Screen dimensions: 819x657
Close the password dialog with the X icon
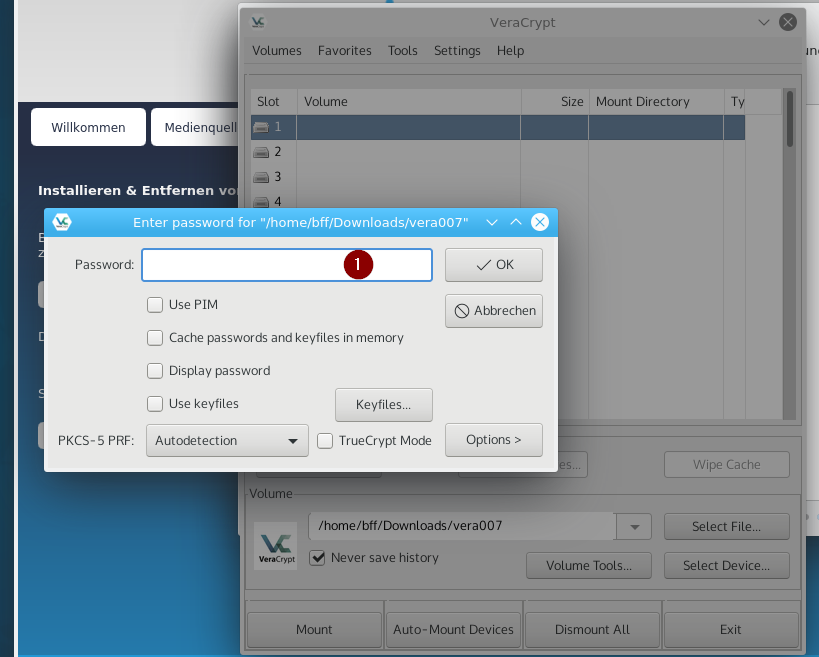point(540,222)
